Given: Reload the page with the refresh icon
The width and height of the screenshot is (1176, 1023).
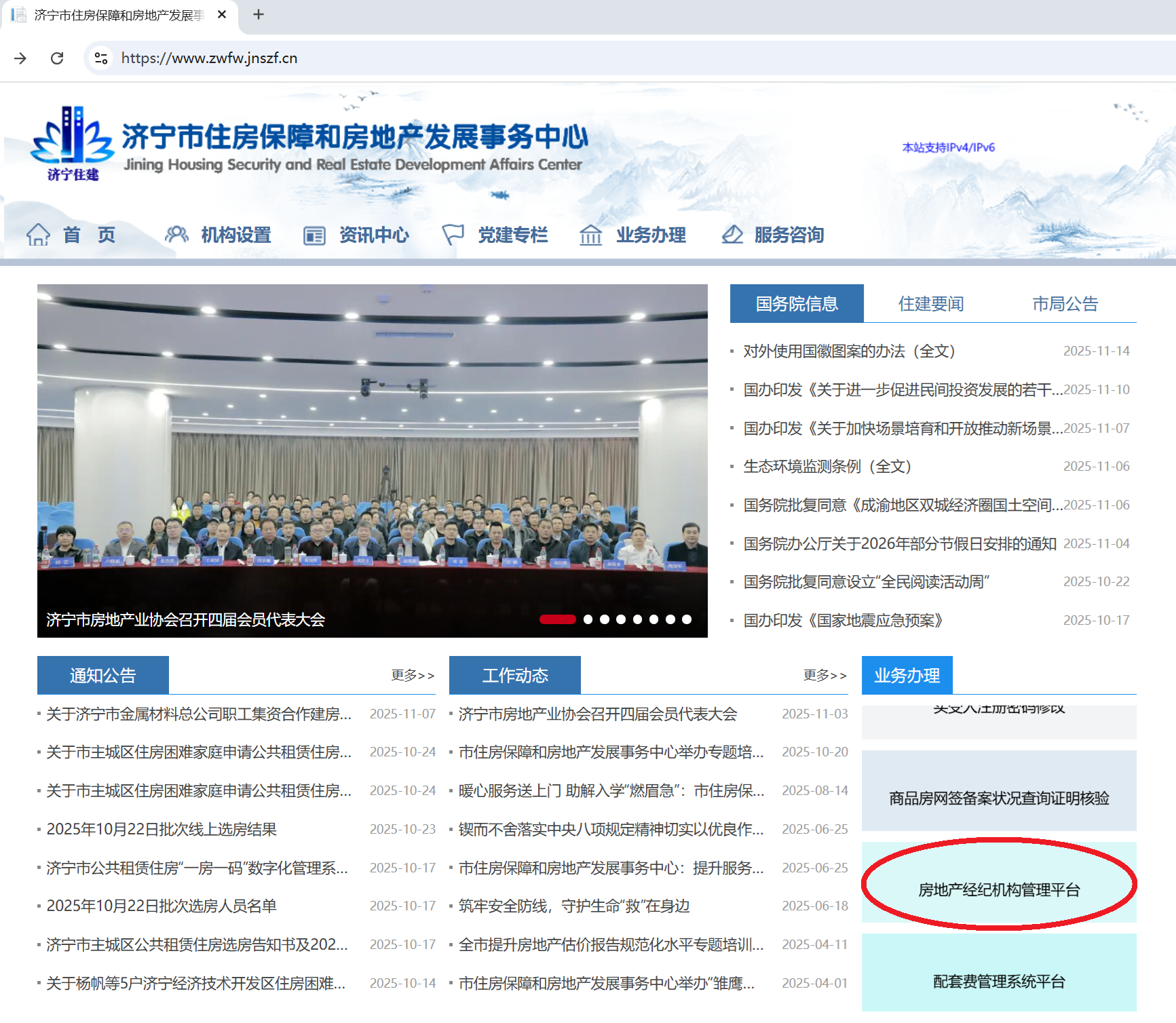Looking at the screenshot, I should point(57,58).
